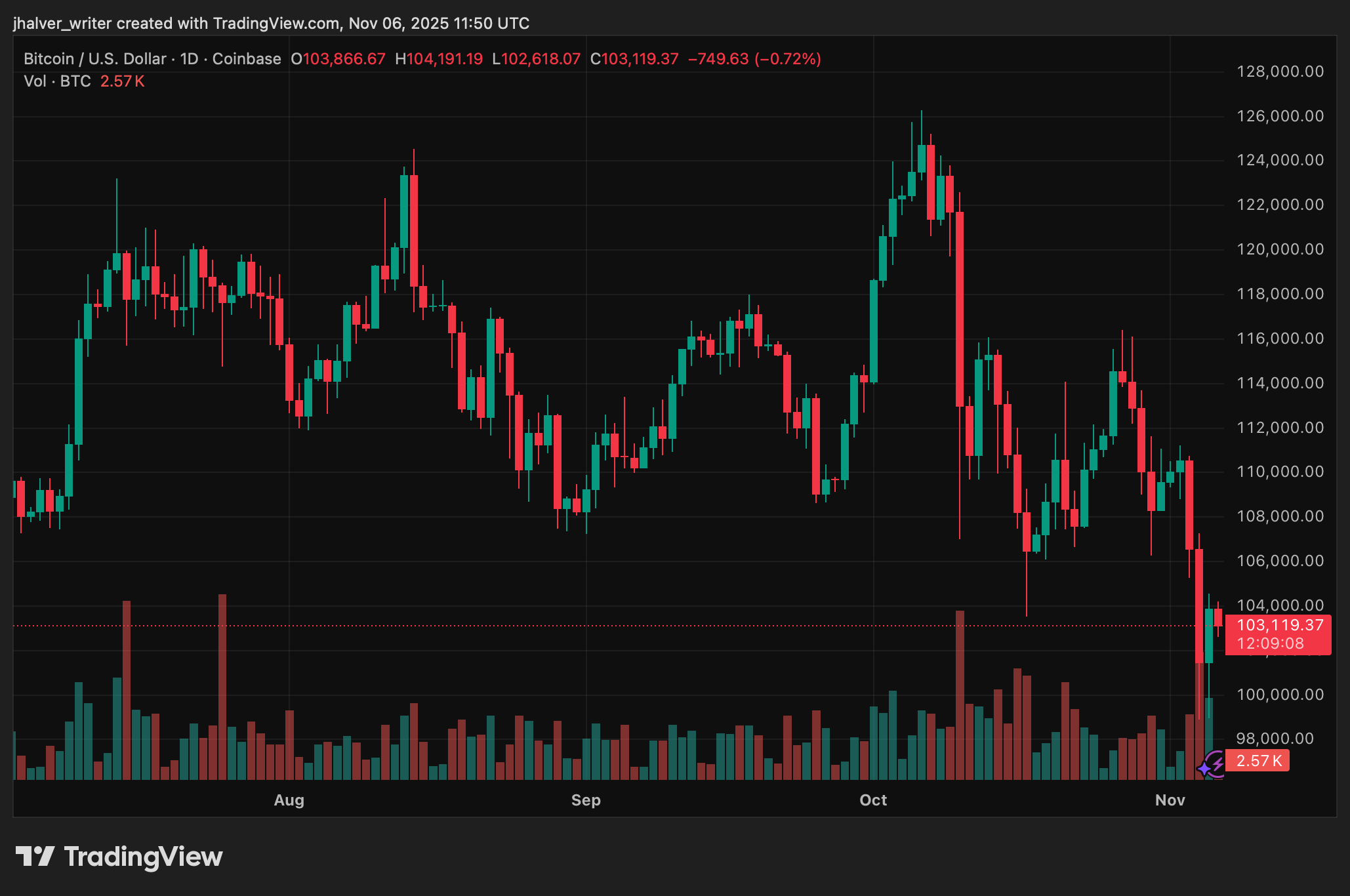
Task: Click "Aug" on the time axis
Action: tap(289, 800)
